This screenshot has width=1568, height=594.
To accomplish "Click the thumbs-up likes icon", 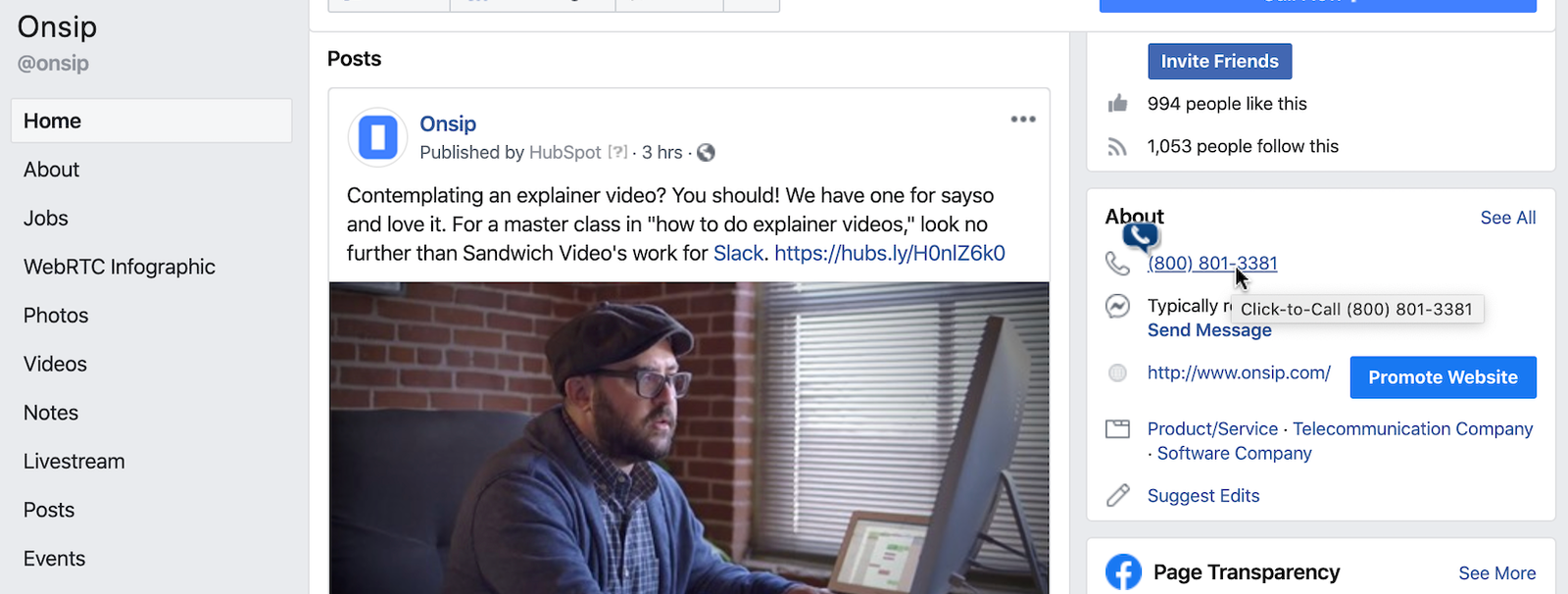I will coord(1117,103).
